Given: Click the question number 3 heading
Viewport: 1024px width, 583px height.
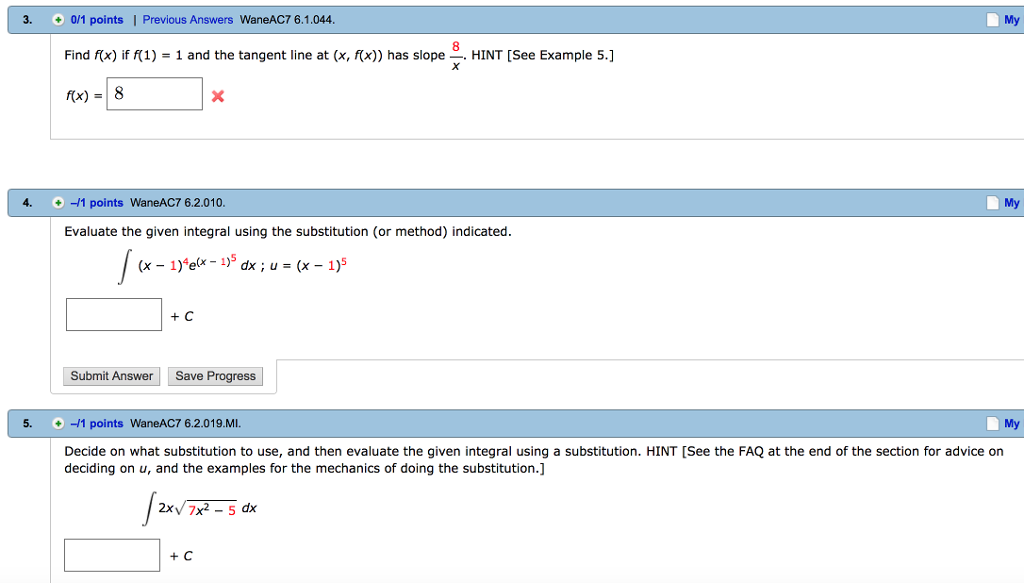Looking at the screenshot, I should click(26, 18).
